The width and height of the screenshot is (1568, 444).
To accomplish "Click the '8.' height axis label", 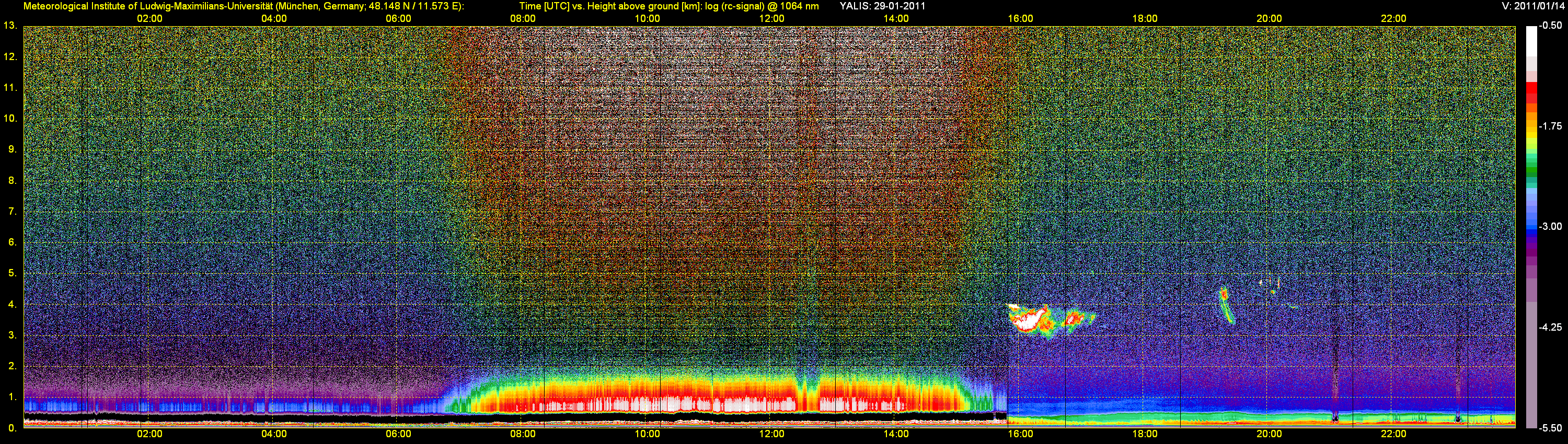I will tap(12, 181).
